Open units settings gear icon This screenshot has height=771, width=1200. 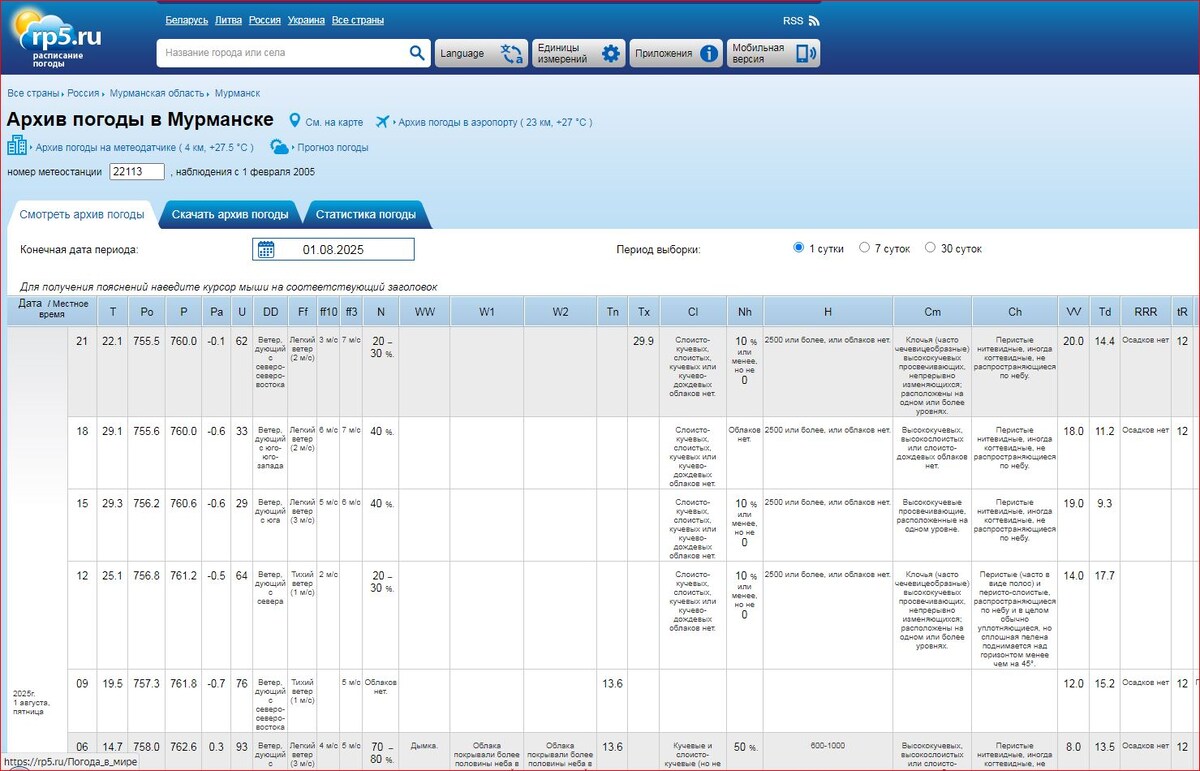pyautogui.click(x=610, y=54)
